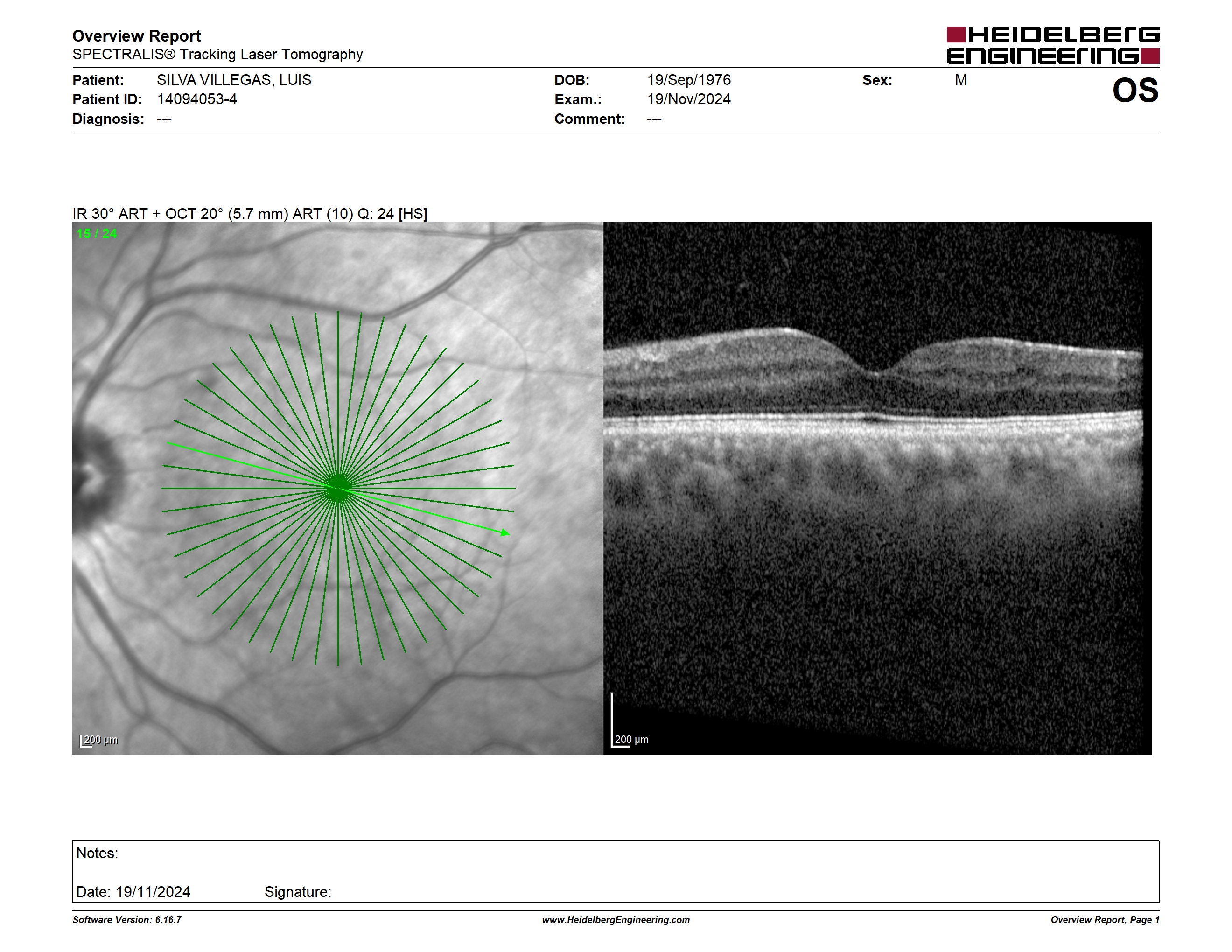Click the 'Overview Report' title
The width and height of the screenshot is (1232, 952).
pos(137,35)
